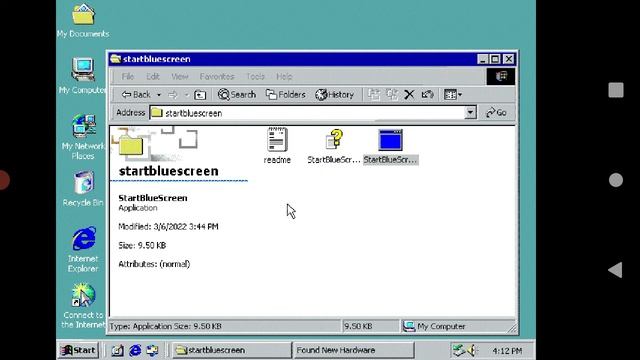Select the readme text file

click(277, 146)
